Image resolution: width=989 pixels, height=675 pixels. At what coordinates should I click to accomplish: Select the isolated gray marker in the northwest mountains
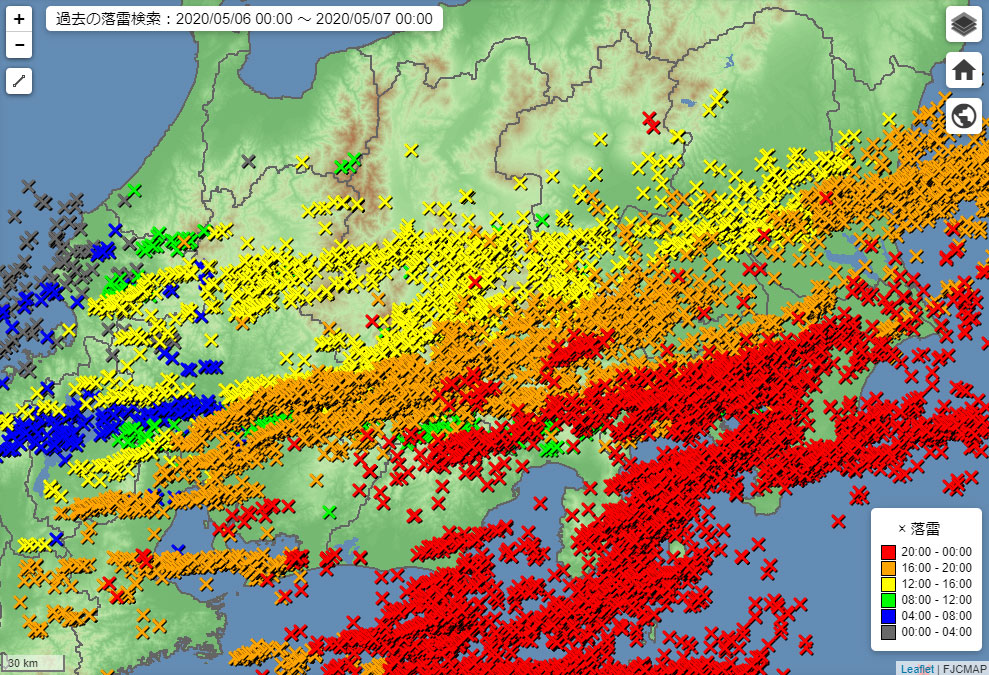tap(249, 161)
